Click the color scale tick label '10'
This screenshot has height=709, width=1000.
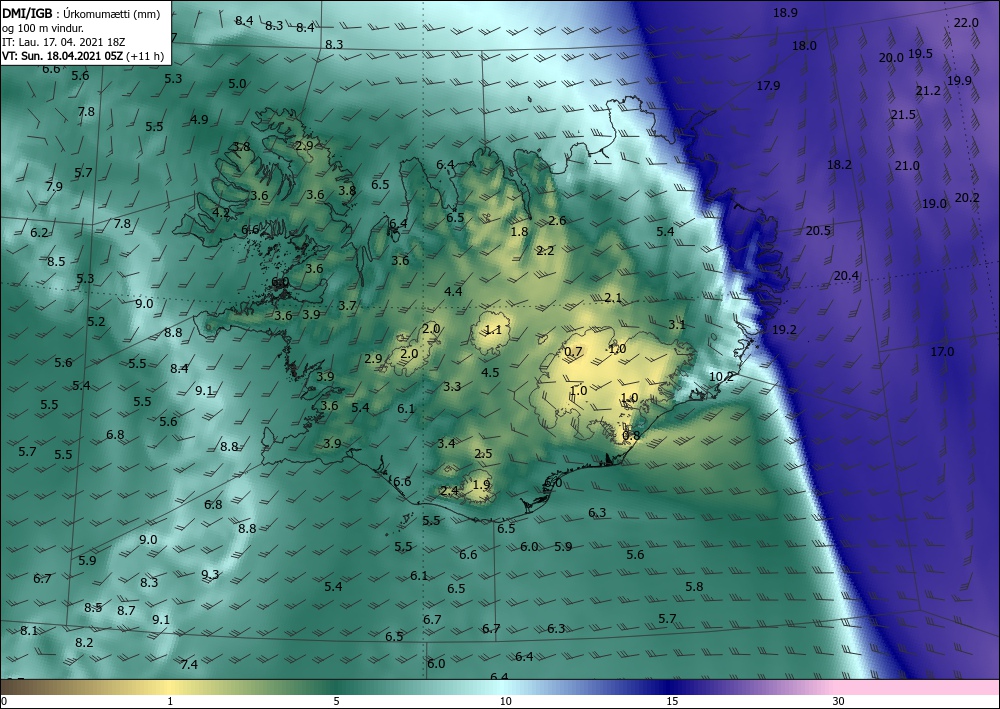[x=505, y=701]
